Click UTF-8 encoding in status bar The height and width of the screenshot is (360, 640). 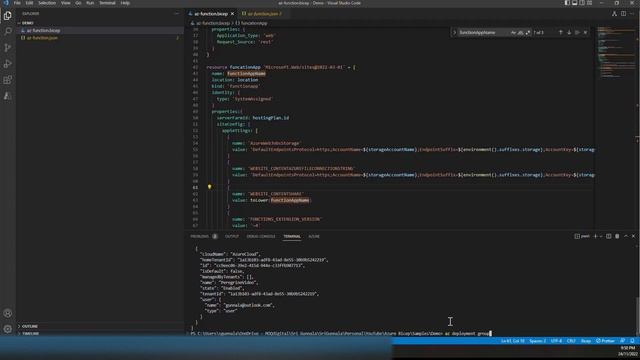(556, 341)
